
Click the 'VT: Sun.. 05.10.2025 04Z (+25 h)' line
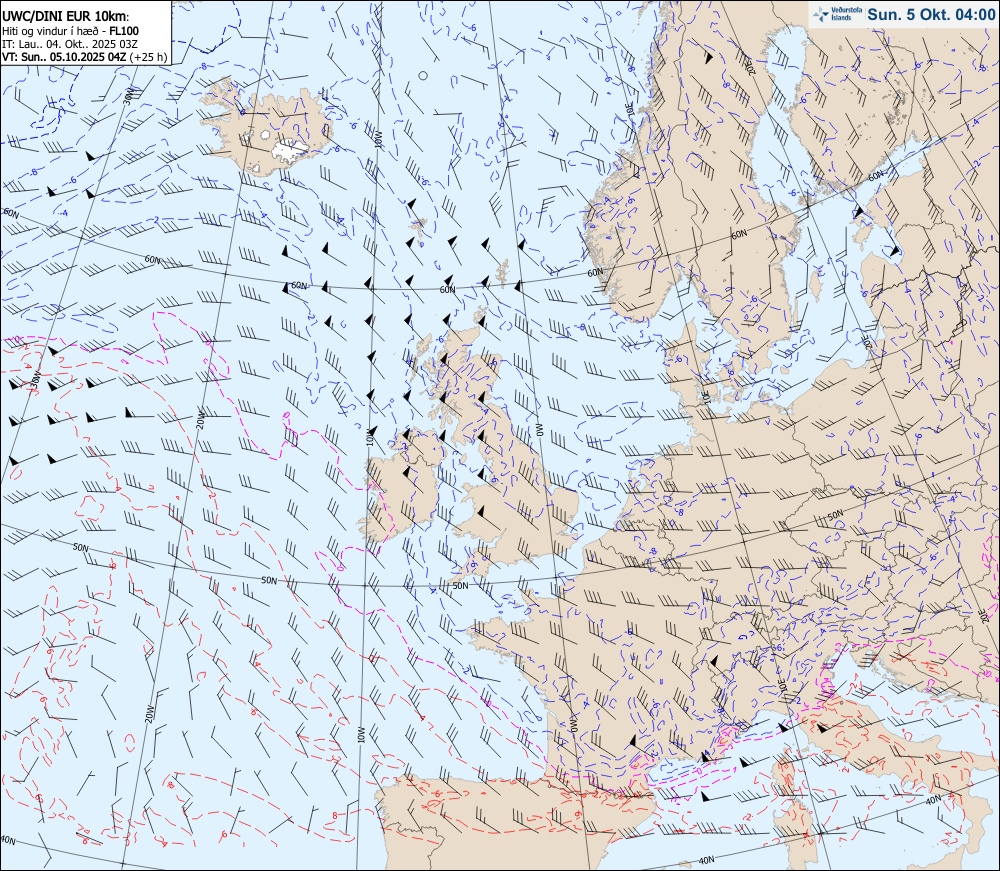click(84, 57)
